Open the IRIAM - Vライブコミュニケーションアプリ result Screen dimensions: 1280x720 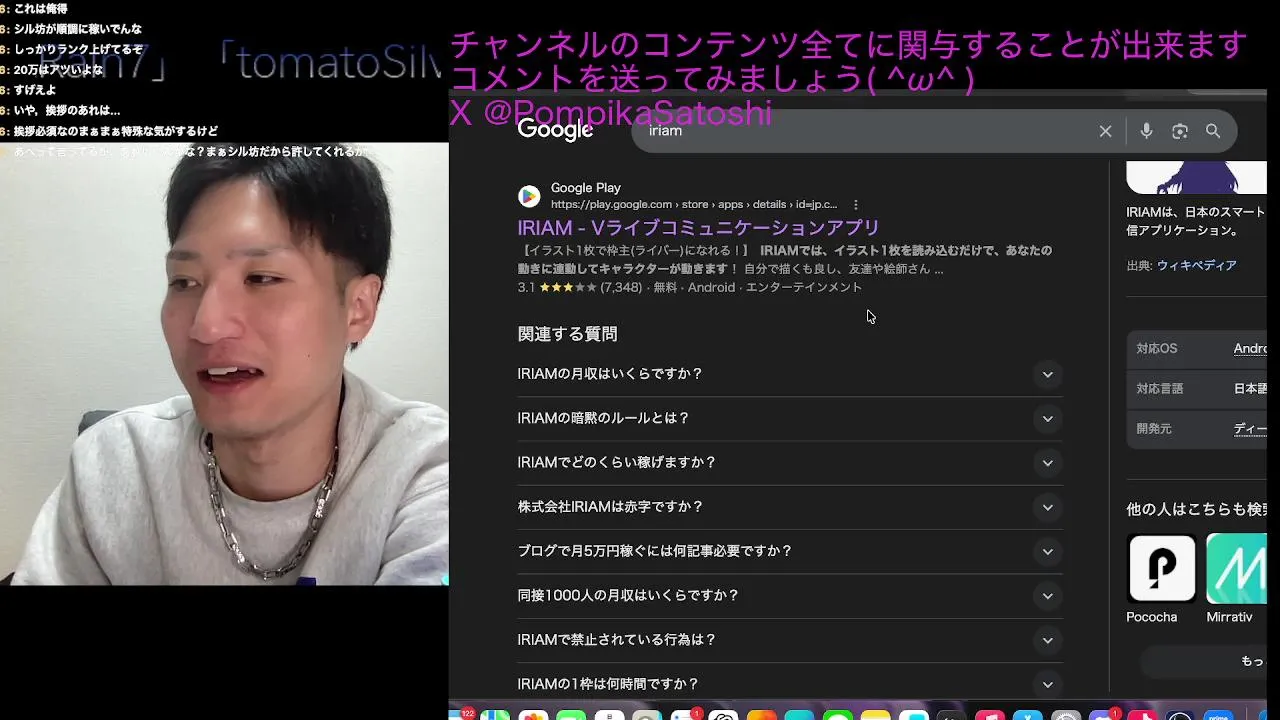click(x=698, y=228)
